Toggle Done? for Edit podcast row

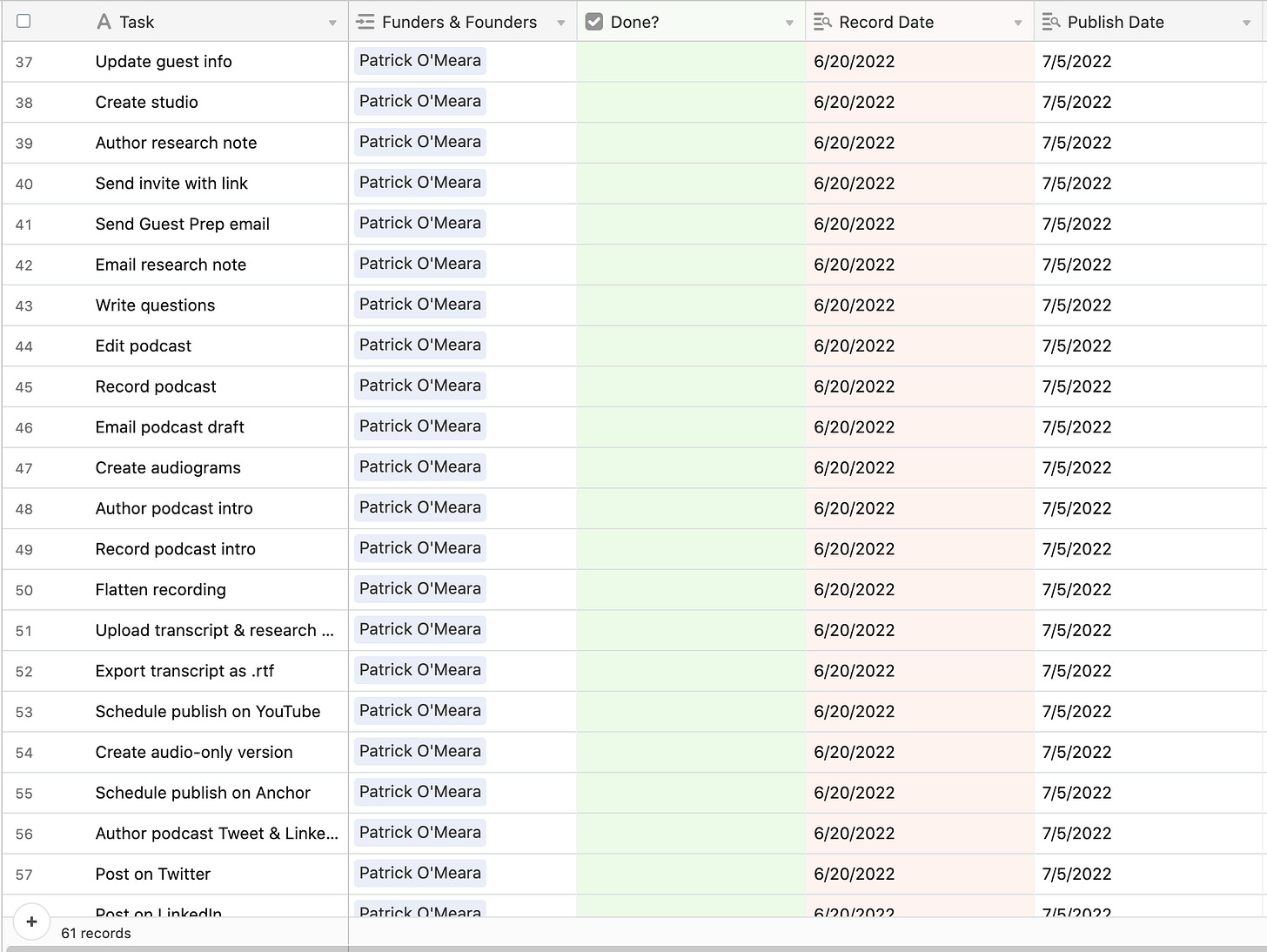point(691,346)
